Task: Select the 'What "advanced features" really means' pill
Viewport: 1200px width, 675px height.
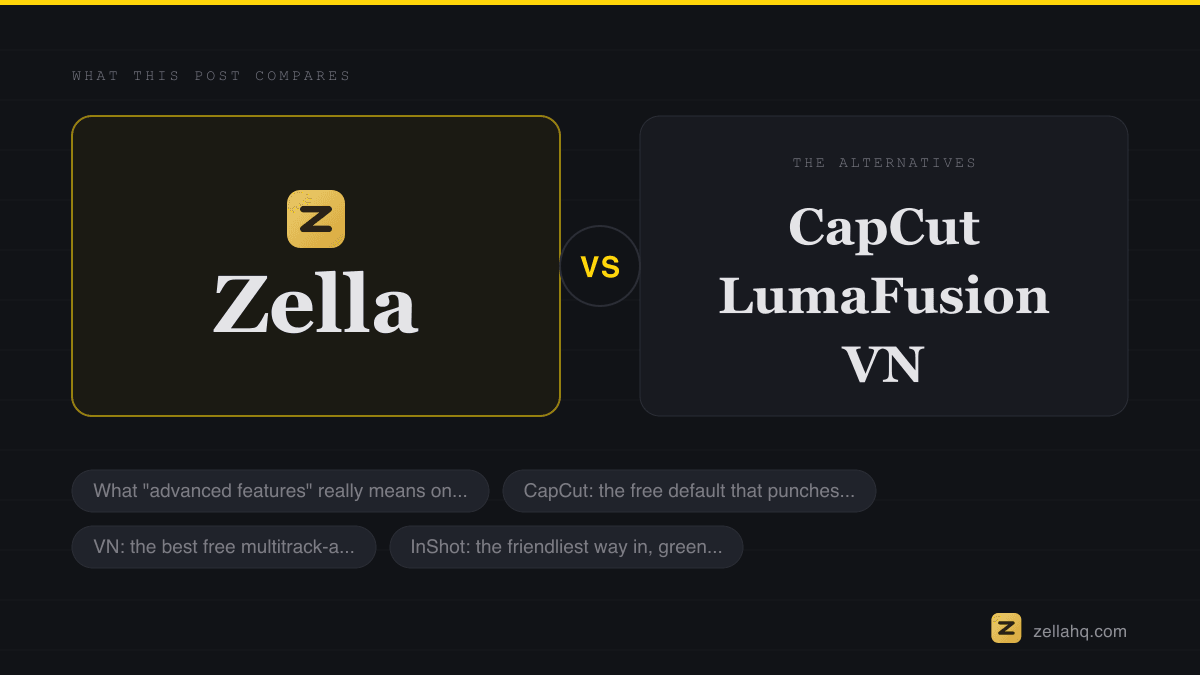Action: tap(280, 491)
